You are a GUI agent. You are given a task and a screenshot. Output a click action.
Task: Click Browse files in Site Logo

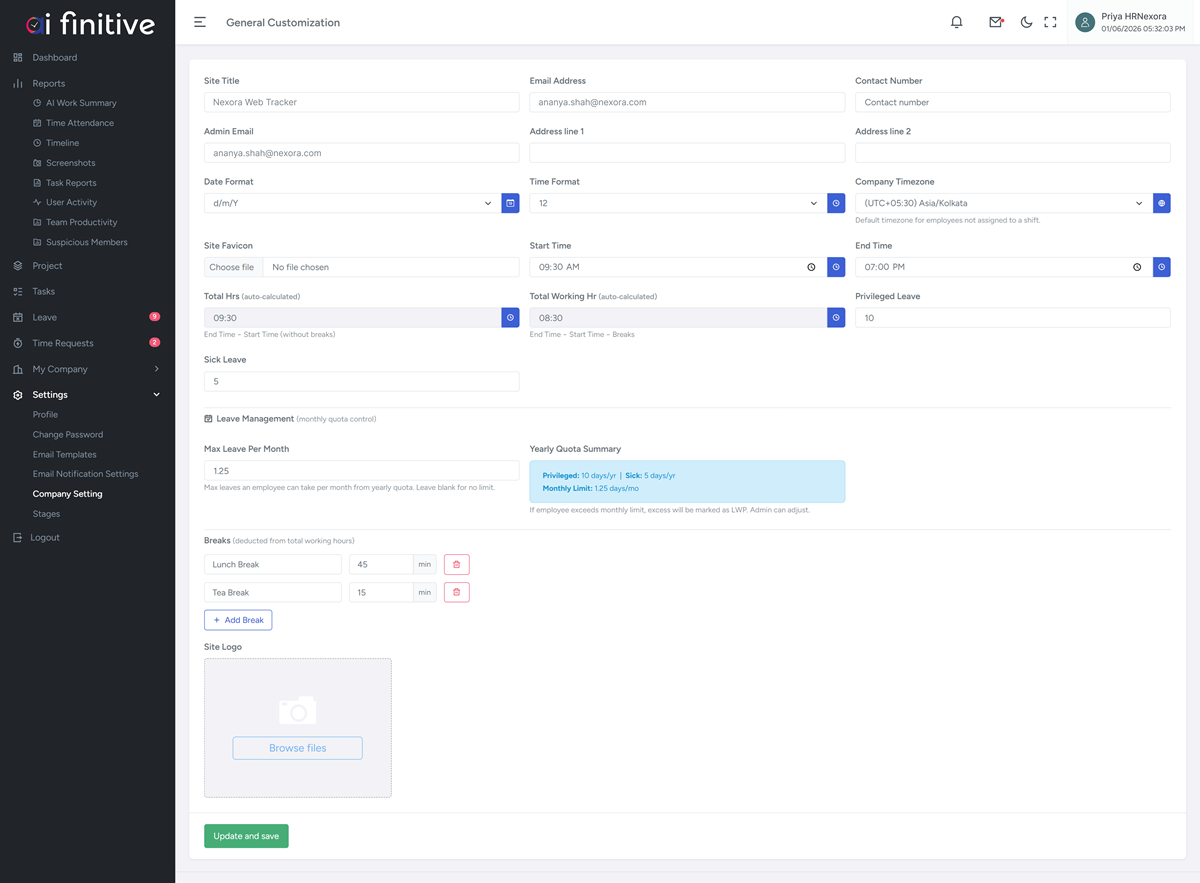tap(298, 748)
